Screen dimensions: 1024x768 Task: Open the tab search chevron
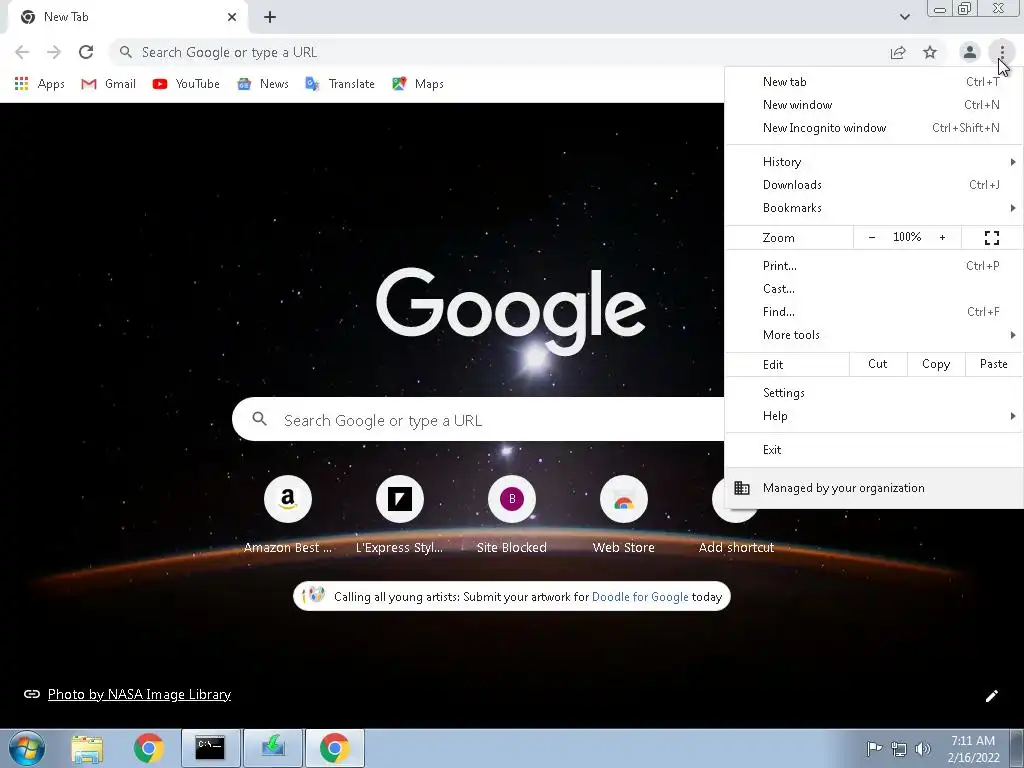904,17
